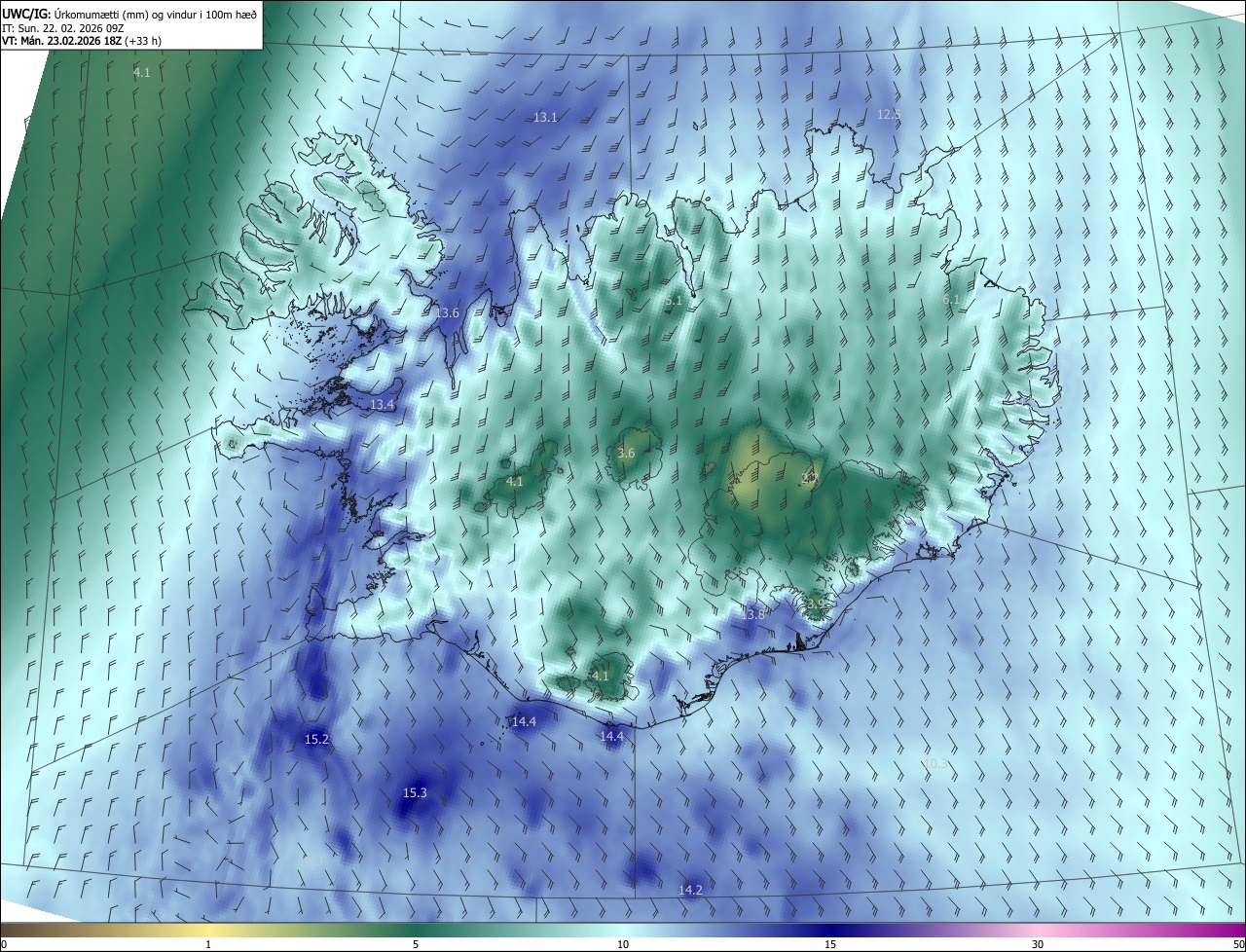The image size is (1246, 952).
Task: Click the 15 tick on the color scale
Action: 830,944
